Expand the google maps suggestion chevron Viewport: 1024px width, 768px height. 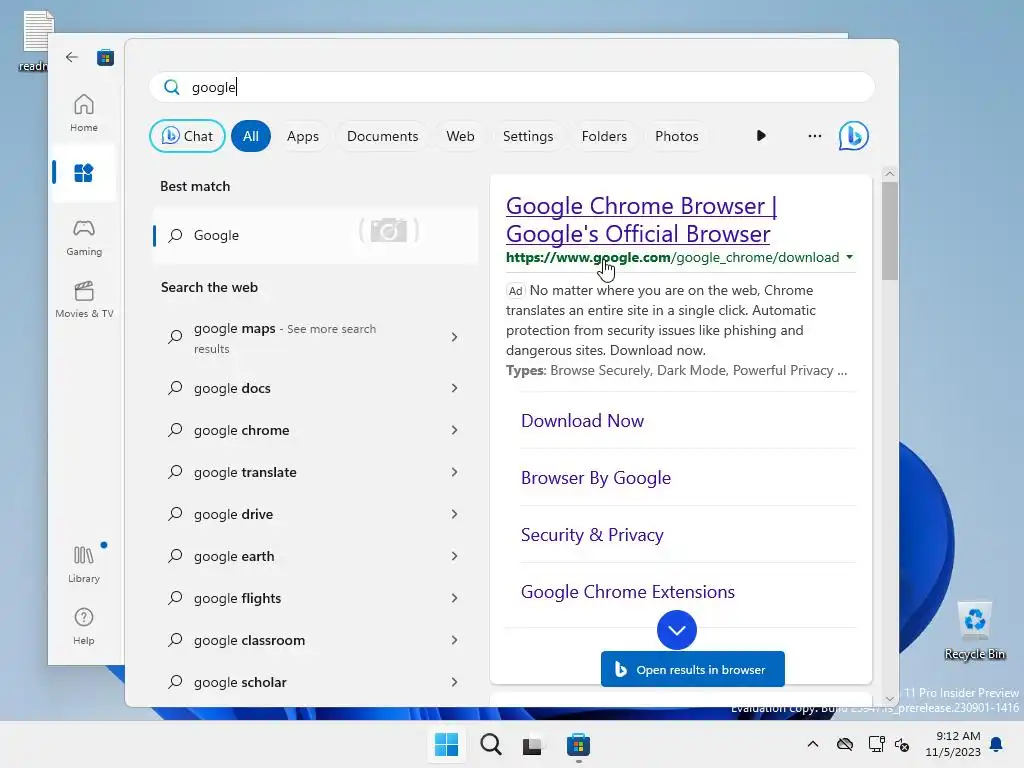click(455, 337)
